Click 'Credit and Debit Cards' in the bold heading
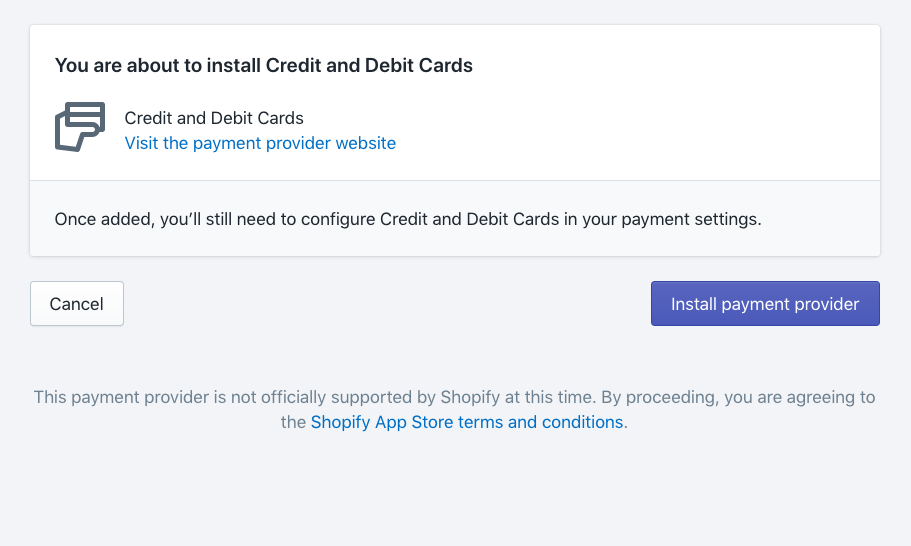The image size is (911, 546). click(x=369, y=66)
